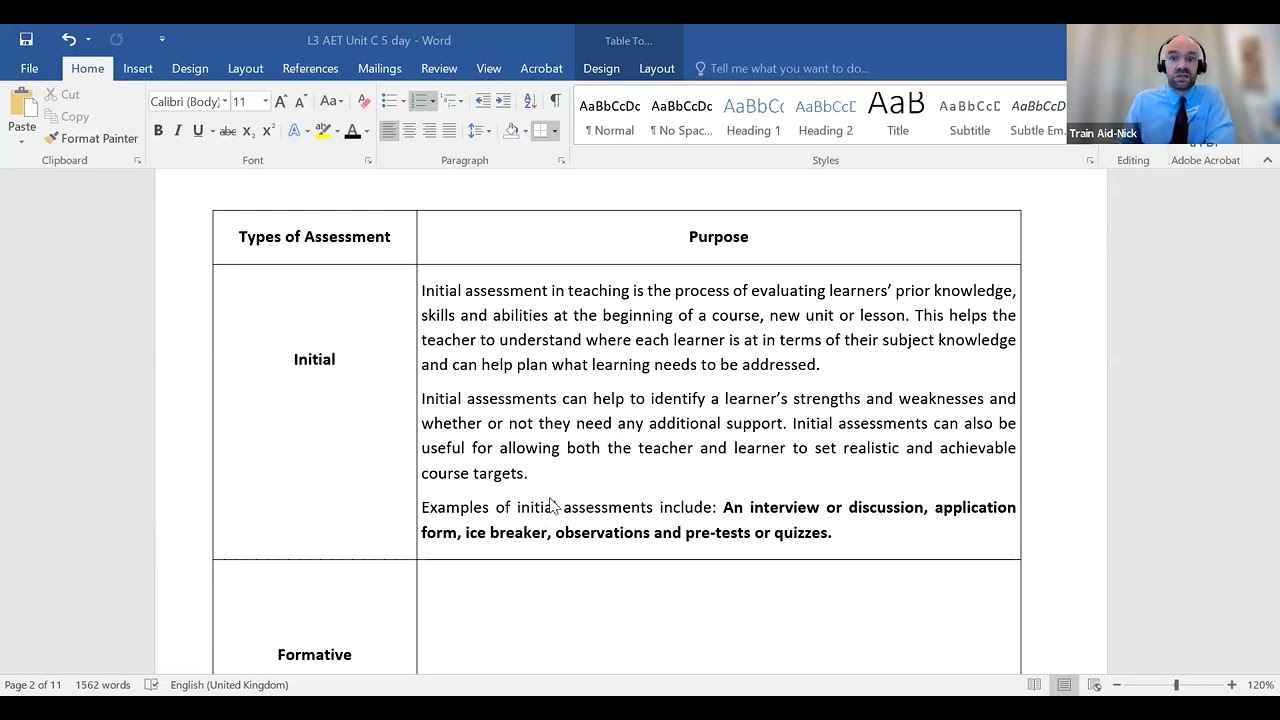Viewport: 1280px width, 720px height.
Task: Switch to Print Layout view
Action: coord(1064,685)
